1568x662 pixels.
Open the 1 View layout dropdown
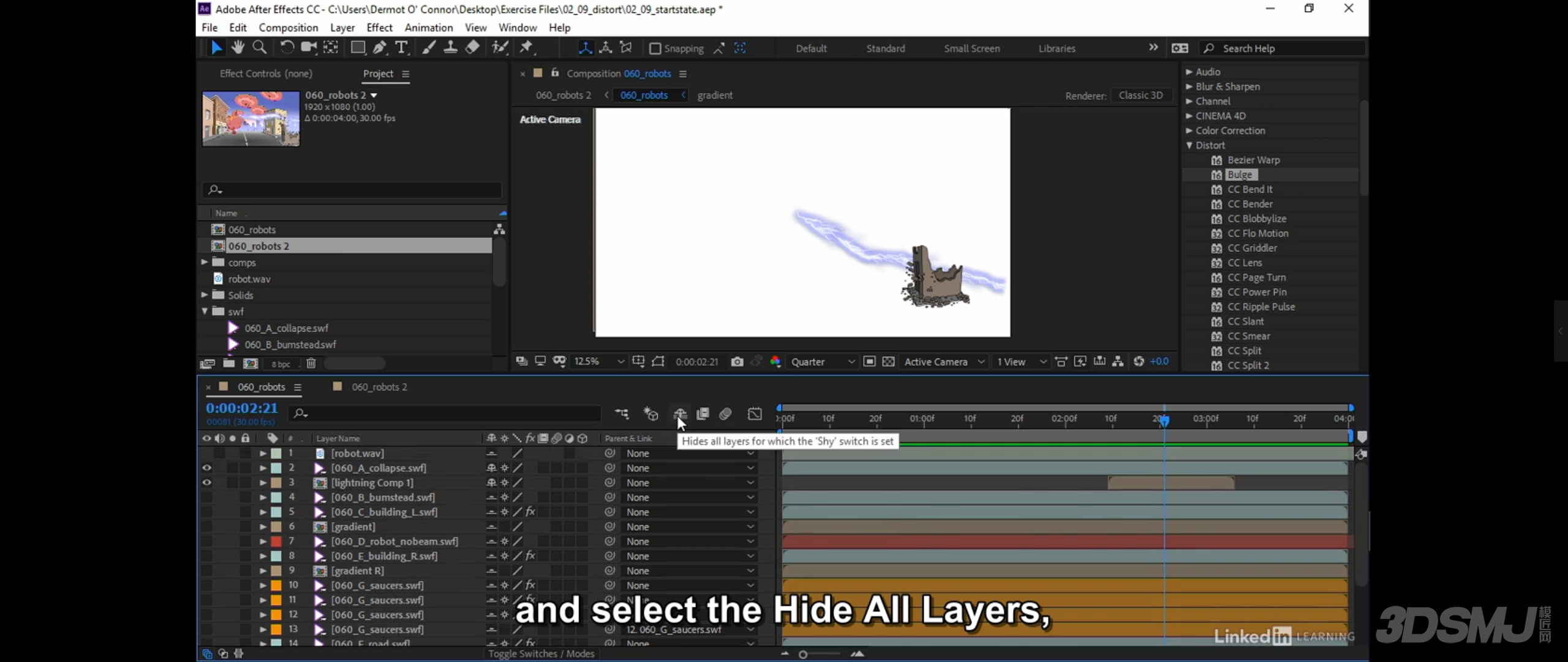coord(1021,362)
